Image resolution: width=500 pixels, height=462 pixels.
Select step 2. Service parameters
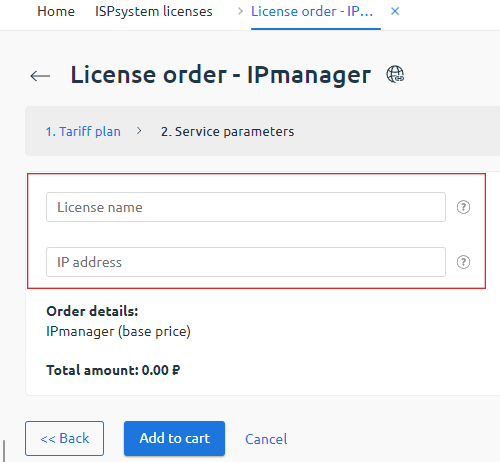pyautogui.click(x=227, y=131)
